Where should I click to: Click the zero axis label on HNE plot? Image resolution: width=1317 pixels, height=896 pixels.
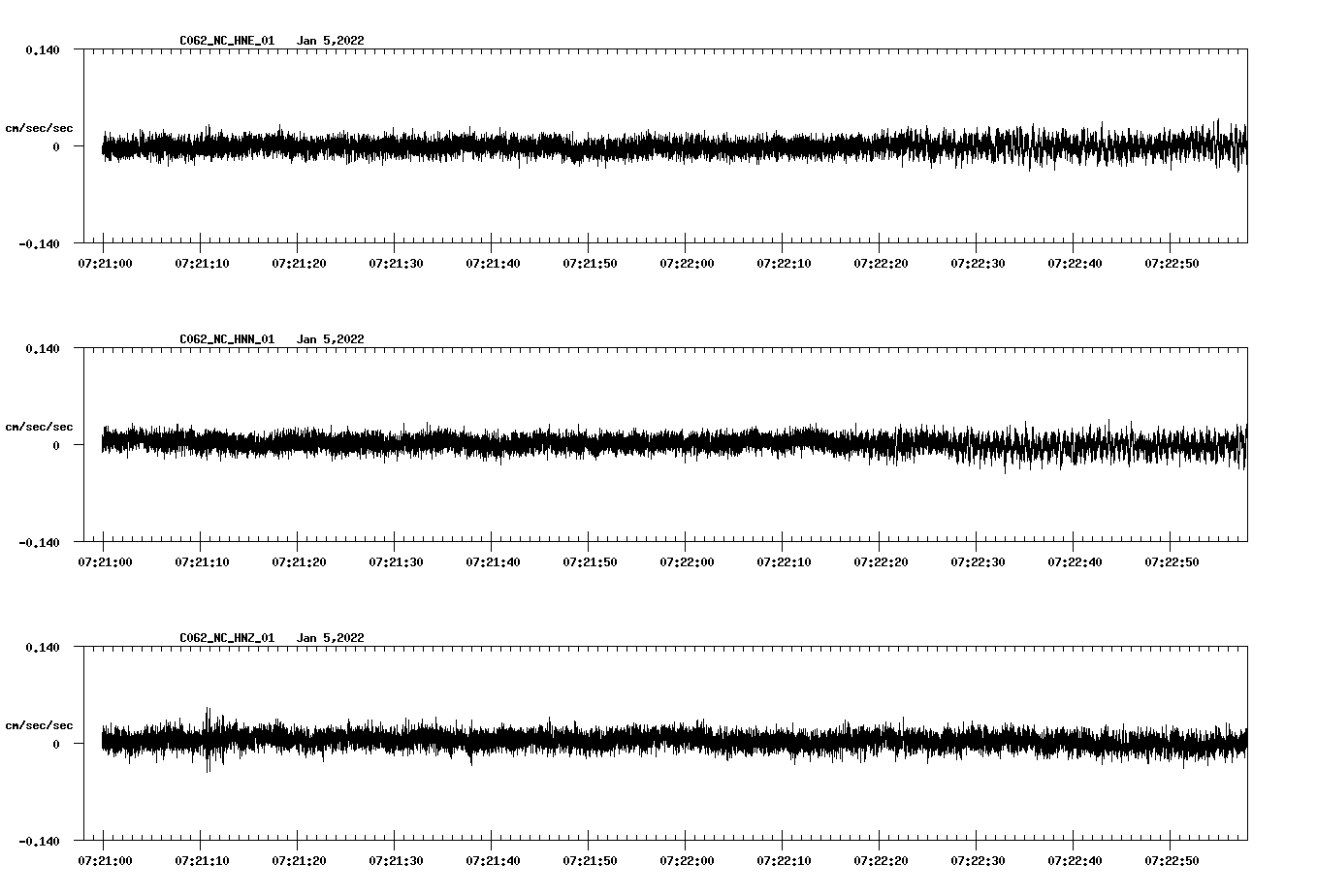point(56,146)
